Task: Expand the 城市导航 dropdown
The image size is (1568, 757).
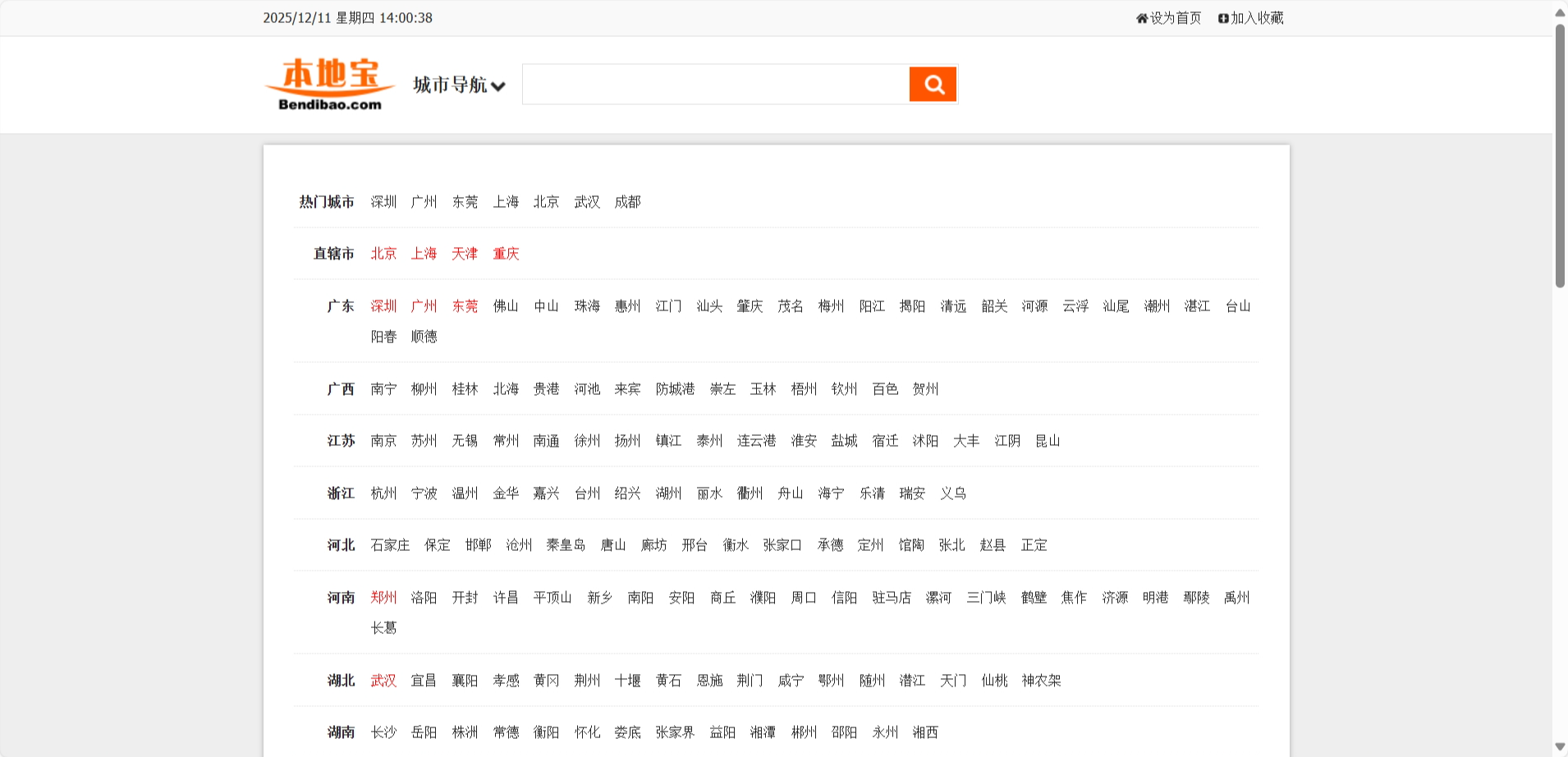Action: coord(450,85)
